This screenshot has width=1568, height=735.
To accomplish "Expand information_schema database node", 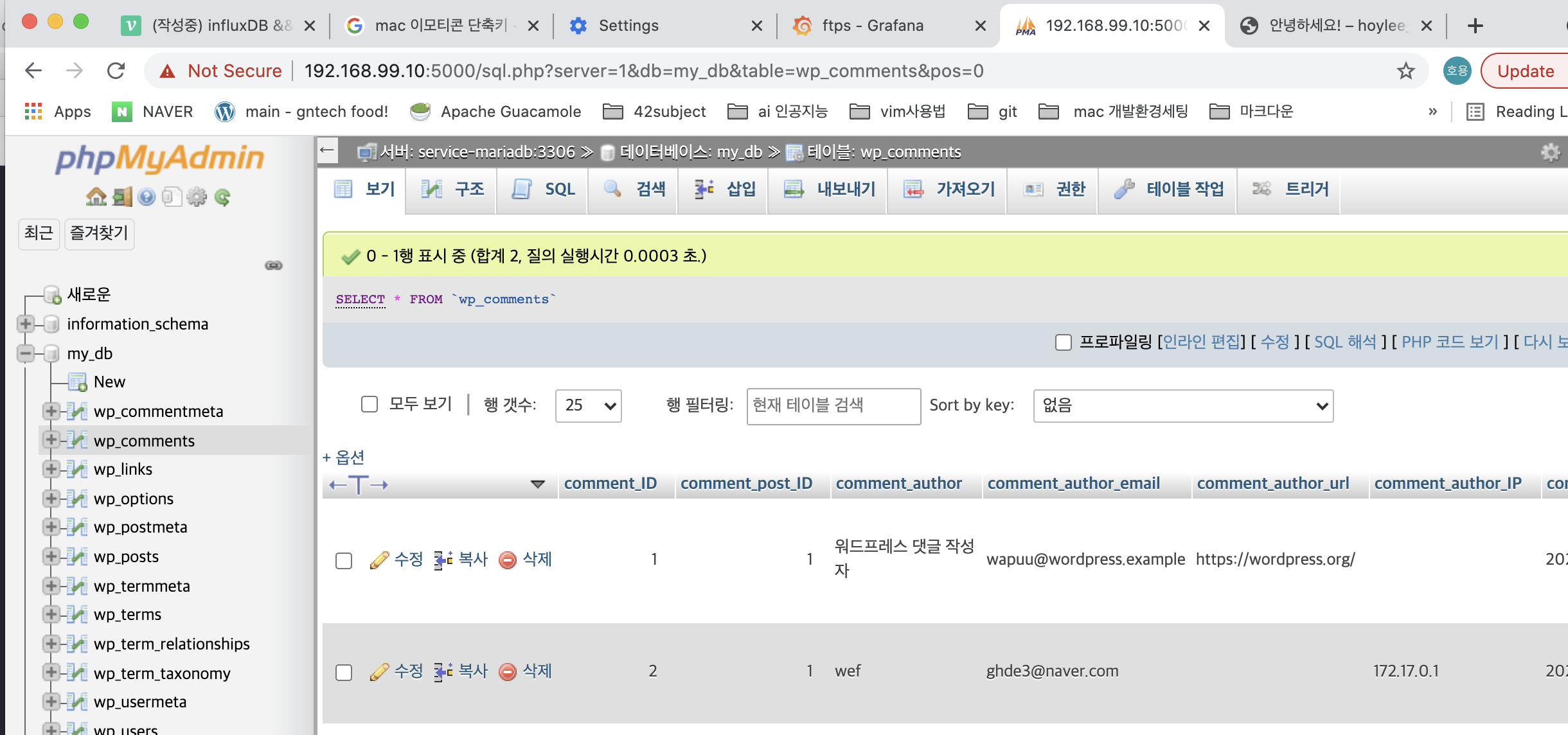I will (25, 324).
